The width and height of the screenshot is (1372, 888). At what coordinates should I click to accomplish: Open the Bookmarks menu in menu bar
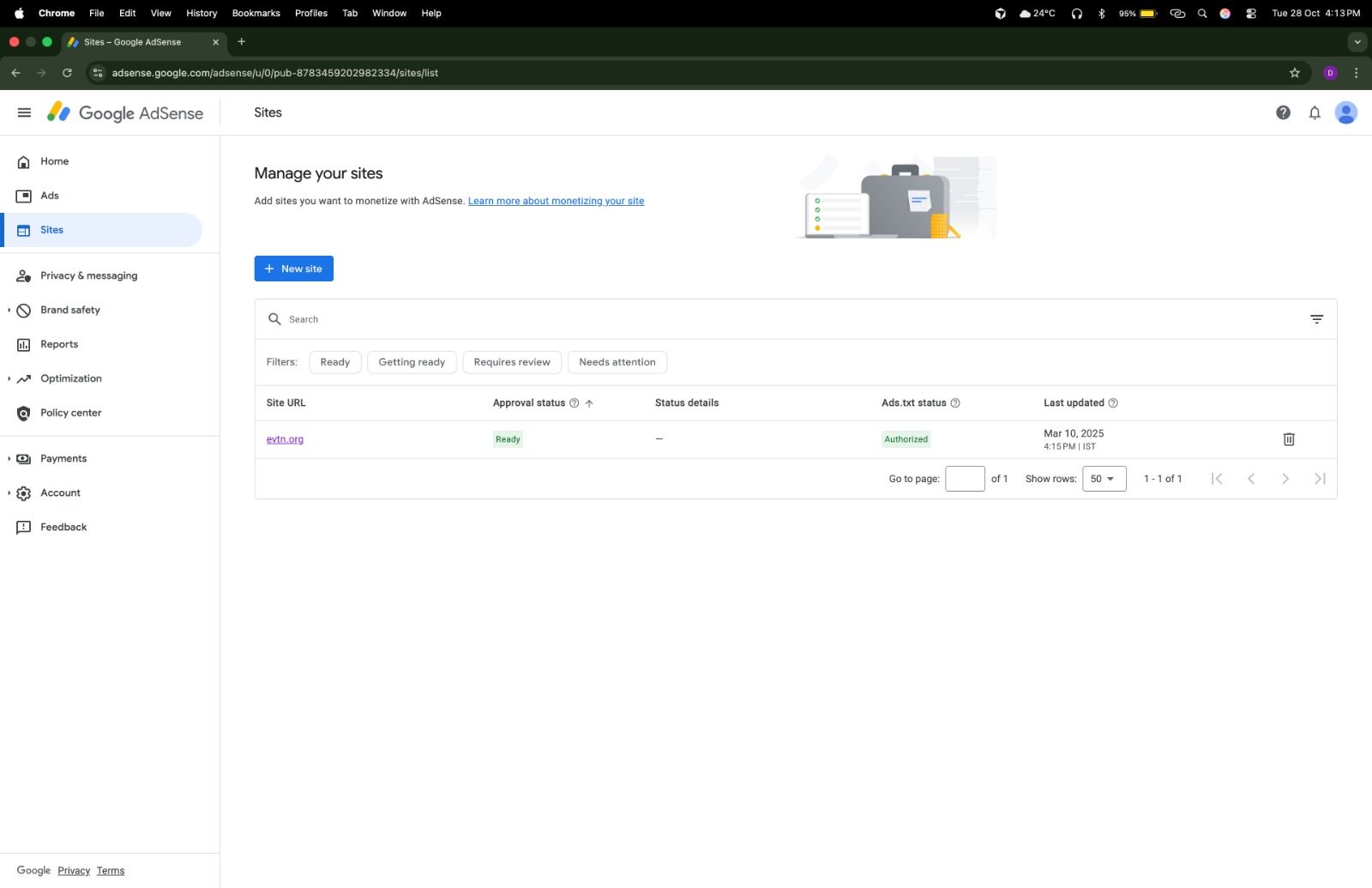[256, 13]
